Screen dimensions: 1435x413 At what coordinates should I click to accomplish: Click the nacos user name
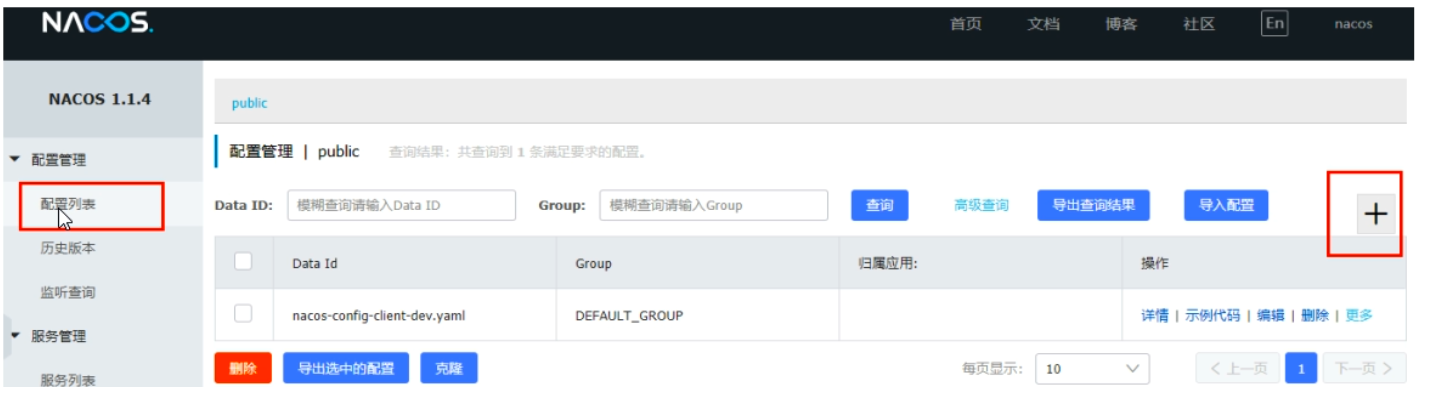(1354, 24)
